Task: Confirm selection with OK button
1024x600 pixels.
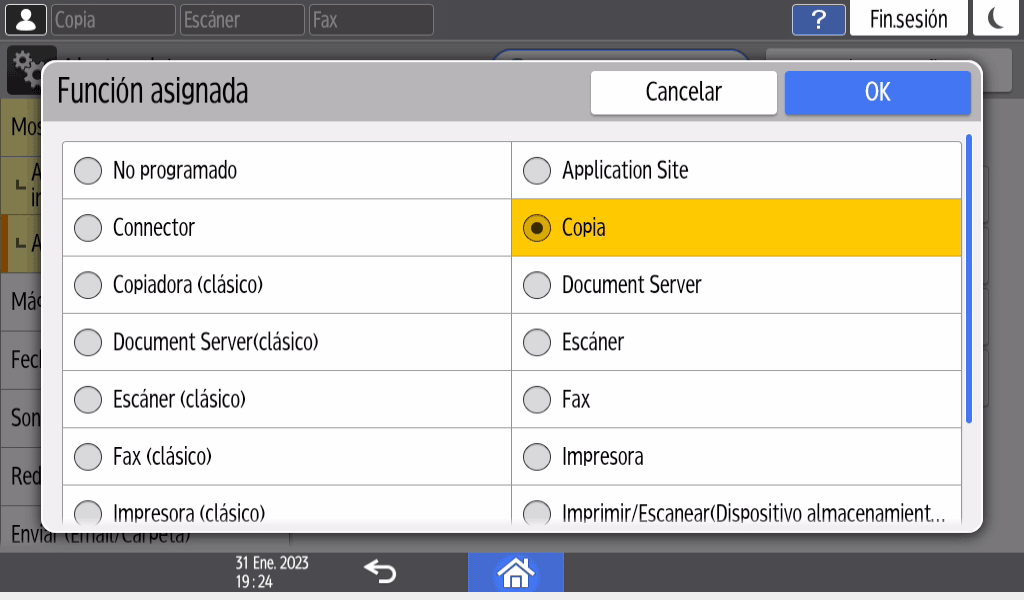Action: pyautogui.click(x=877, y=92)
